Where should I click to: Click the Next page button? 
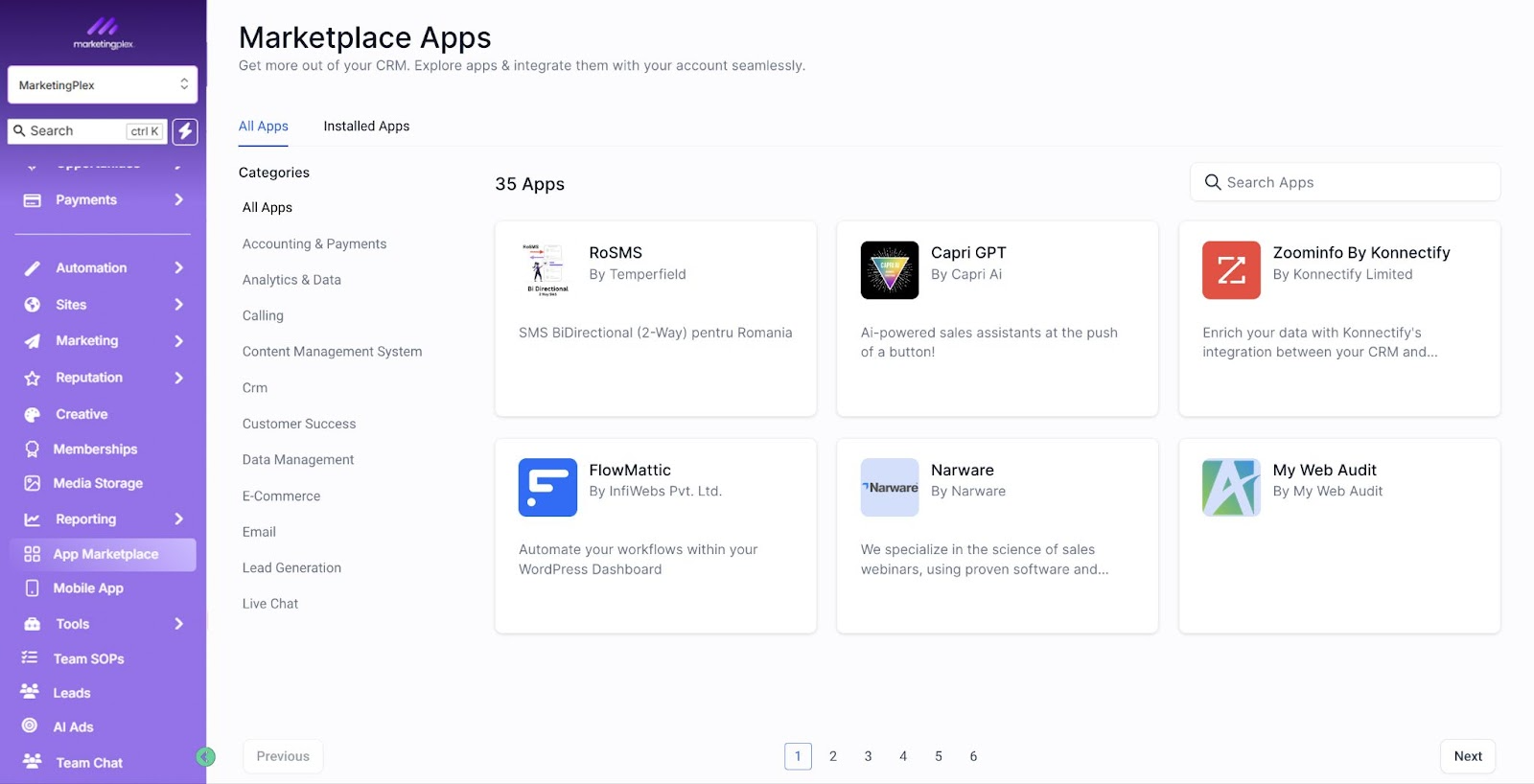[1468, 756]
